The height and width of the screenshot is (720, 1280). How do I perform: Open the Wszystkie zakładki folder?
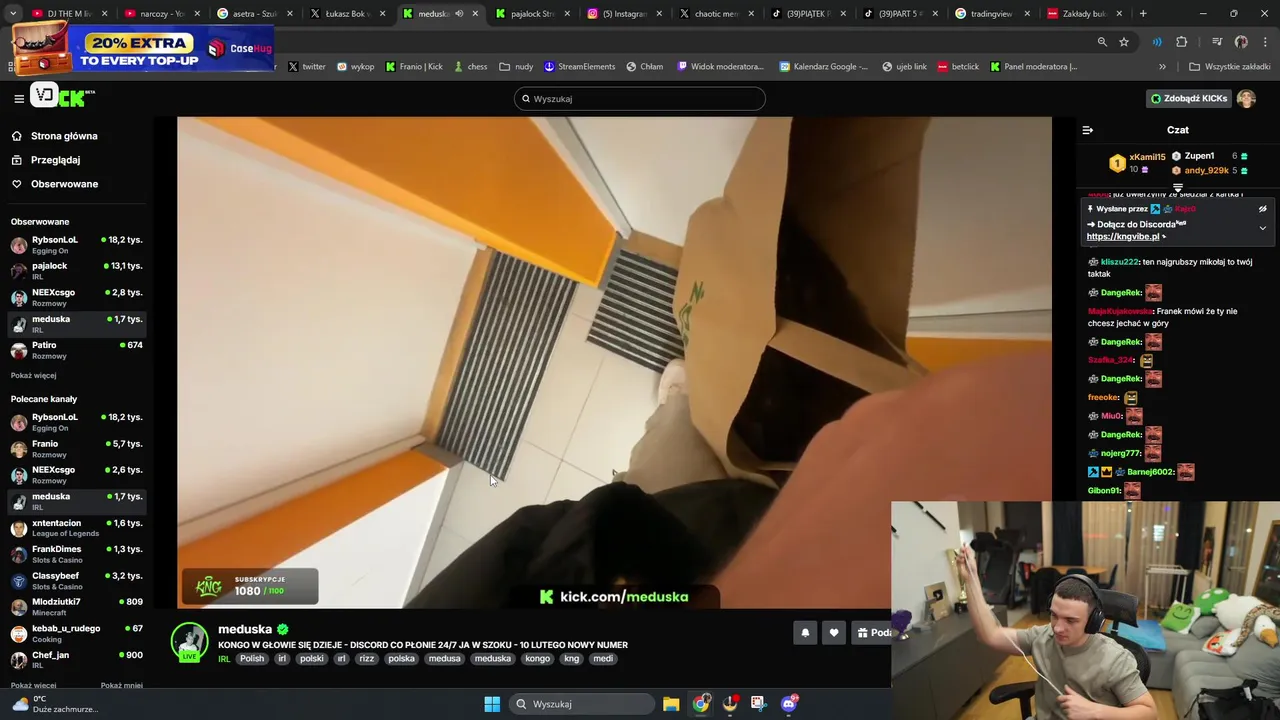(1229, 67)
